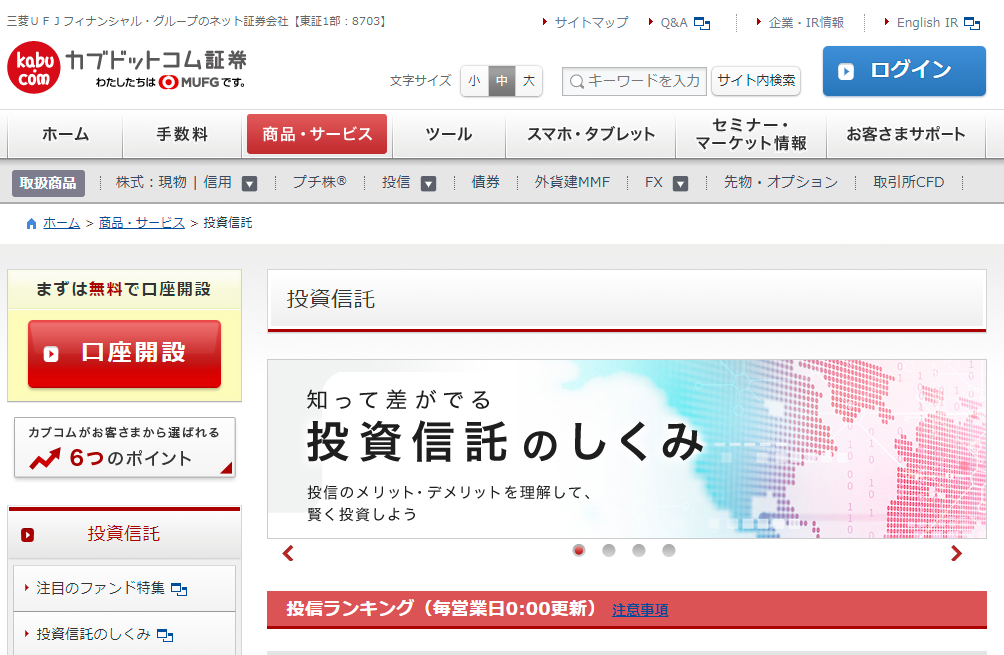Image resolution: width=1004 pixels, height=655 pixels.
Task: Click the blue ログイン button
Action: [904, 71]
